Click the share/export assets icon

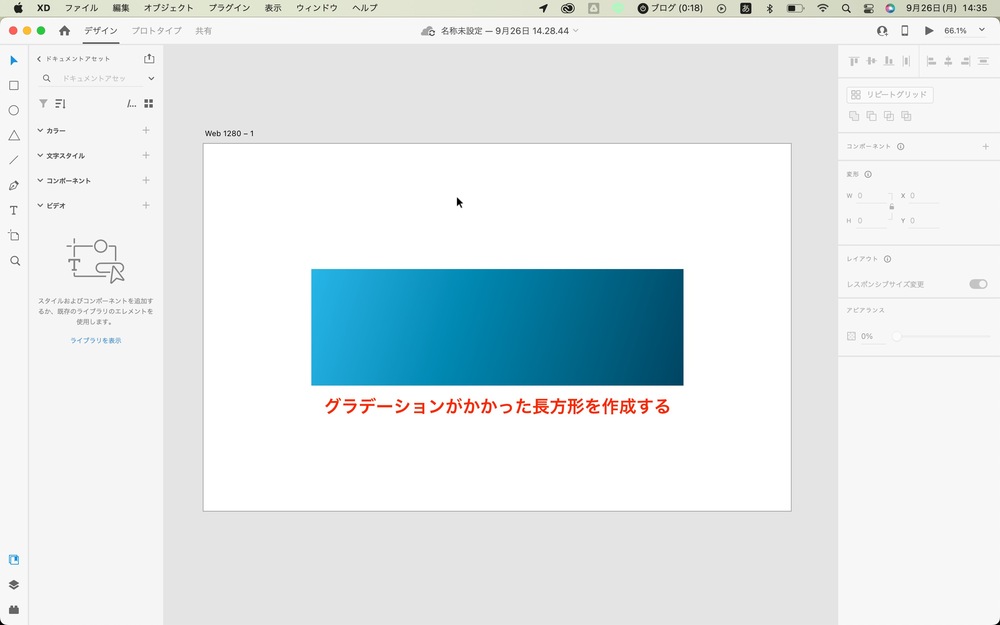point(149,58)
